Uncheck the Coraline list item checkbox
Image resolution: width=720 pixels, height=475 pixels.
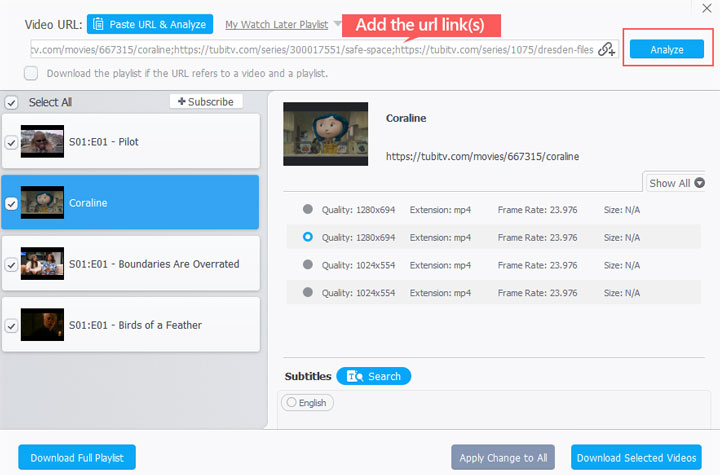[11, 204]
